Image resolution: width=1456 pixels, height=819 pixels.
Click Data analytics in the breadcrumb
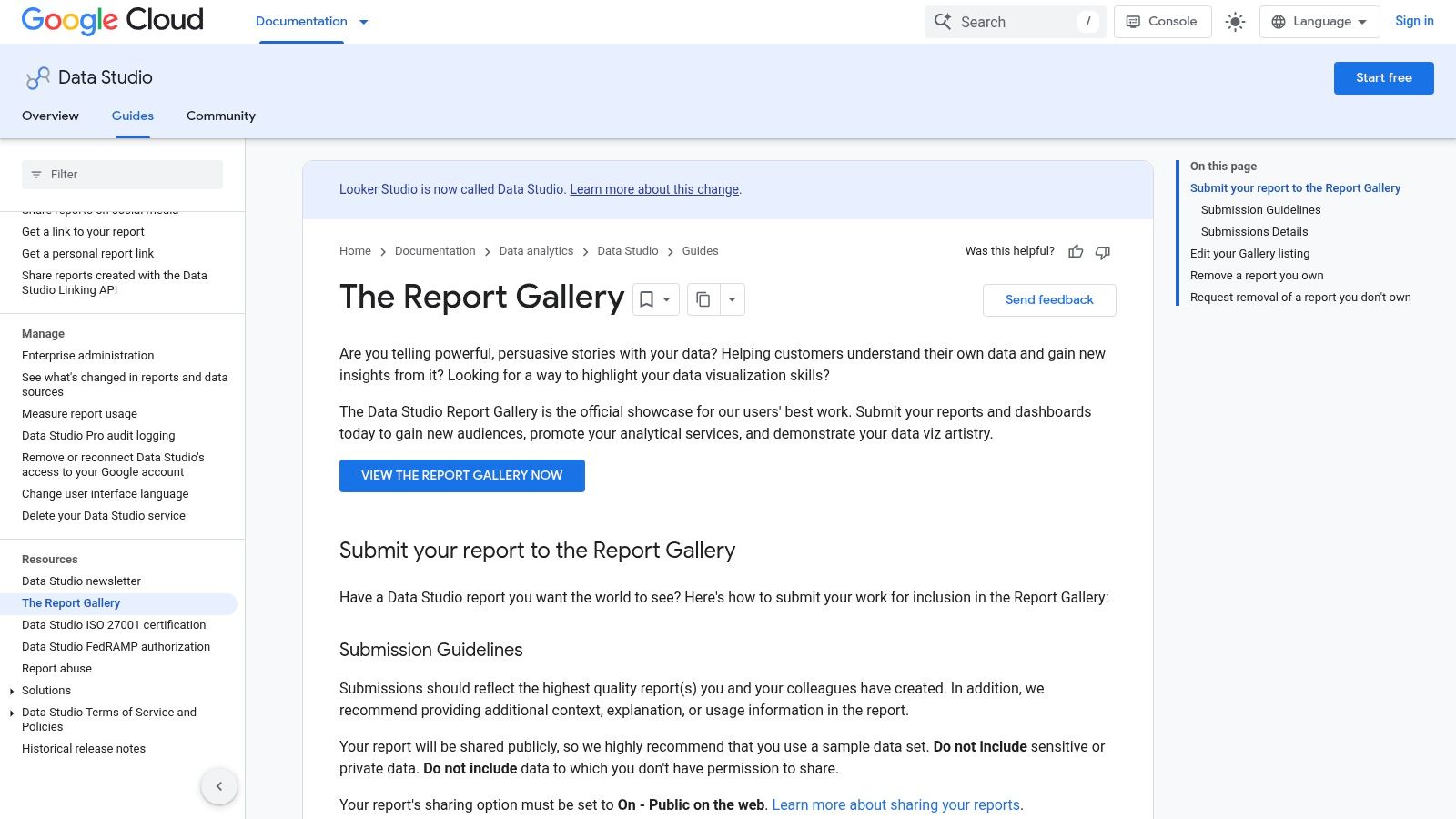pos(536,251)
